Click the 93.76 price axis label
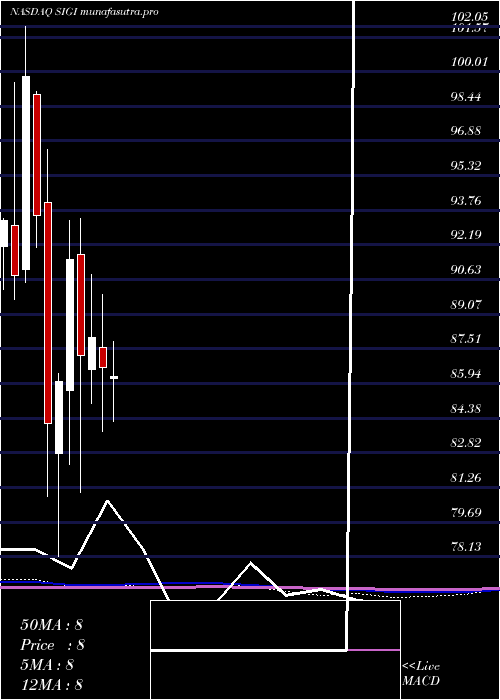Image resolution: width=500 pixels, height=700 pixels. [x=466, y=200]
